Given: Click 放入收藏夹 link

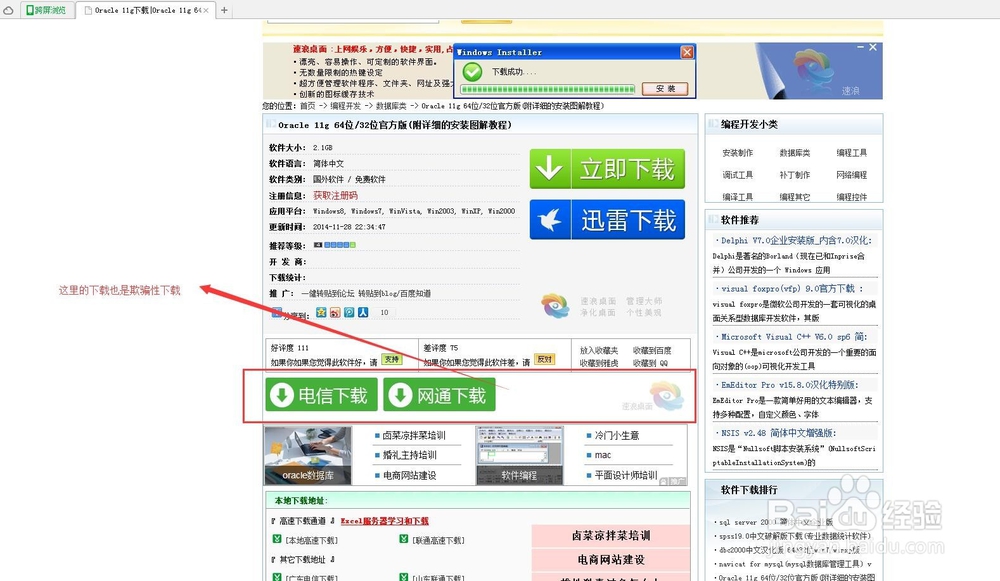Looking at the screenshot, I should click(599, 351).
